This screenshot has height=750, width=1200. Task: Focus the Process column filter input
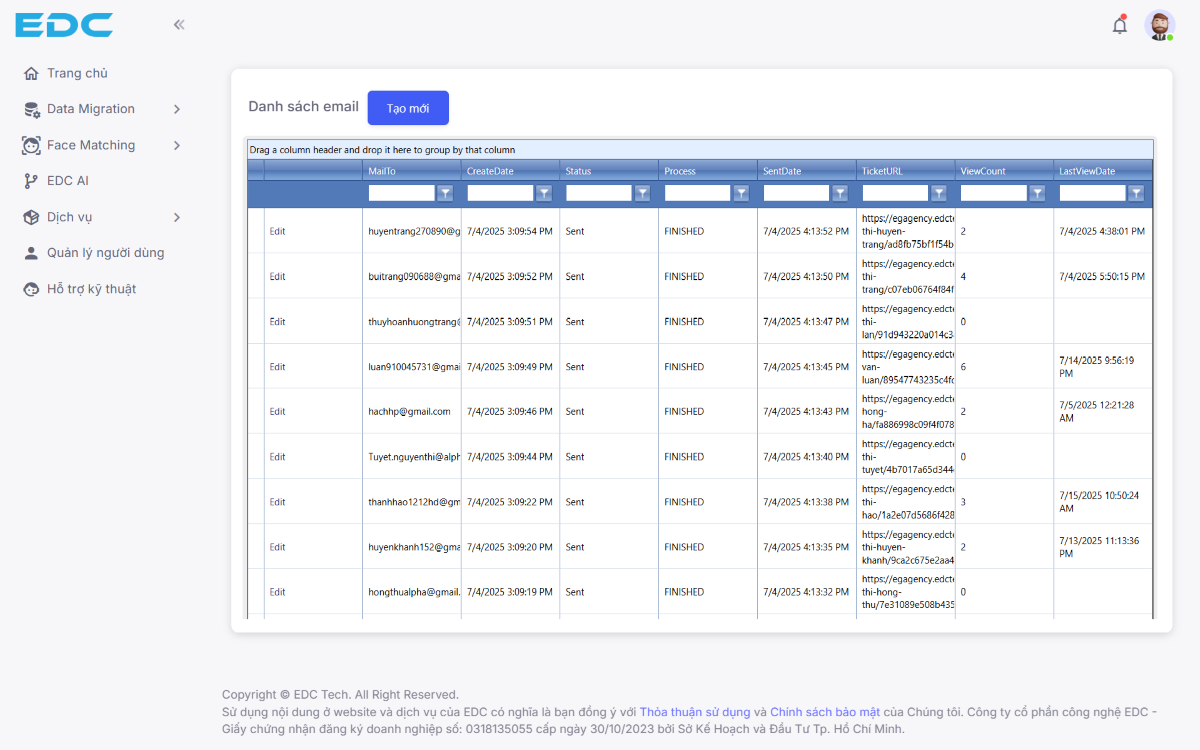tap(697, 193)
